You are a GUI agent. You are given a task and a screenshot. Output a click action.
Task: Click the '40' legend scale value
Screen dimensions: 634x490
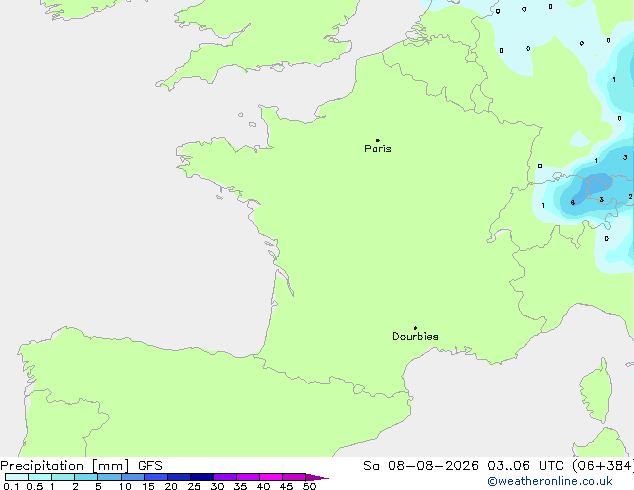(263, 486)
